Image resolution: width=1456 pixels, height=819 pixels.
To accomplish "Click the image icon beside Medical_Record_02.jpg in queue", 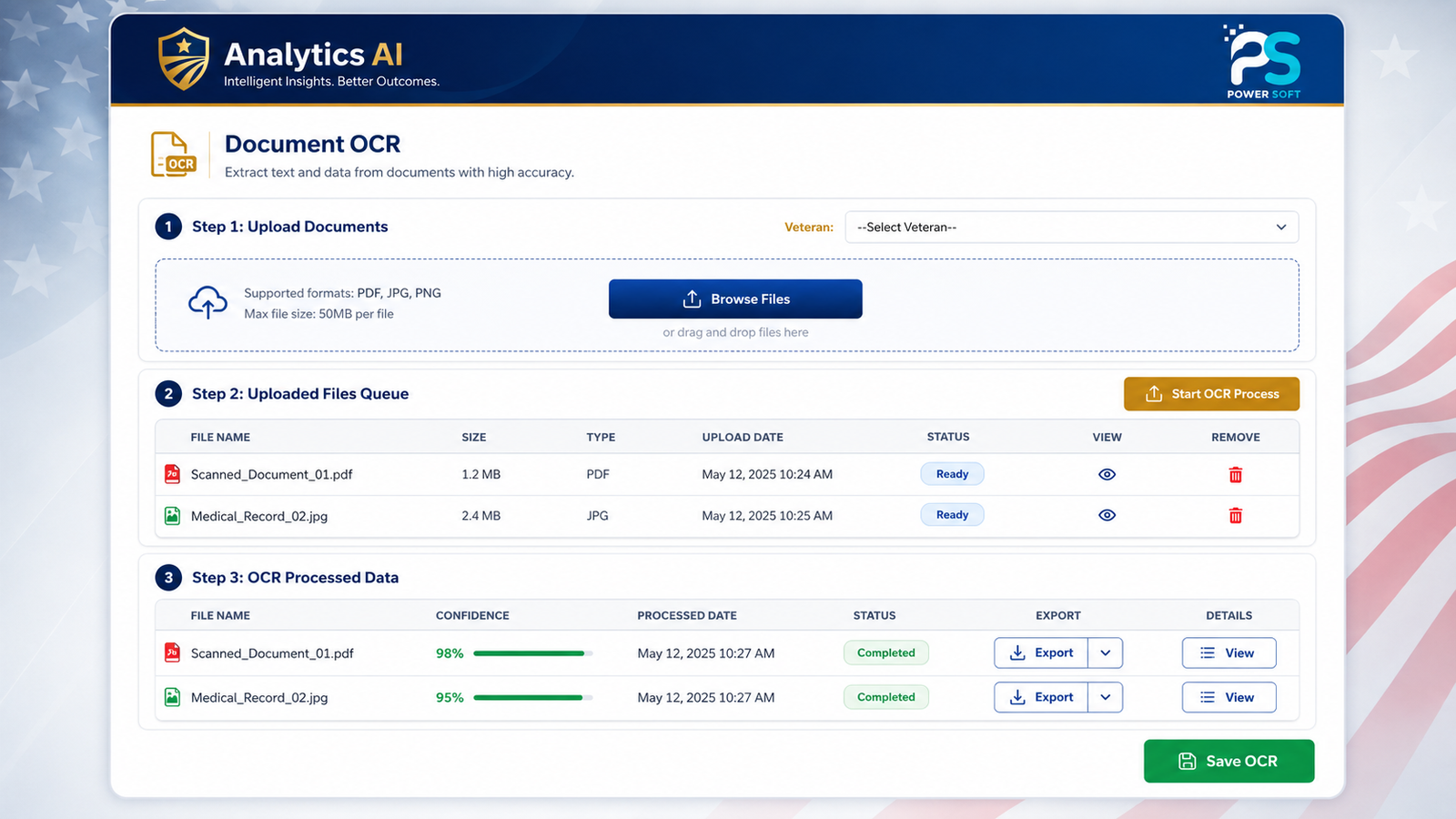I will (x=172, y=516).
